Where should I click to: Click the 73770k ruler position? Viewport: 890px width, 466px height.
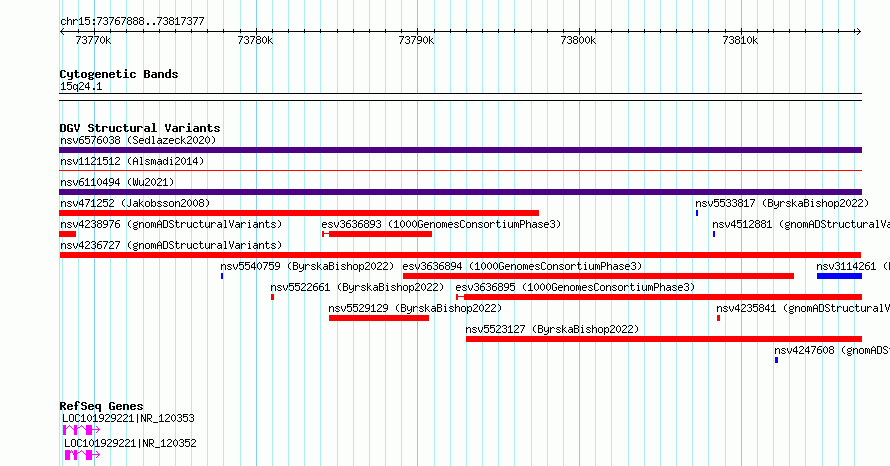point(94,40)
